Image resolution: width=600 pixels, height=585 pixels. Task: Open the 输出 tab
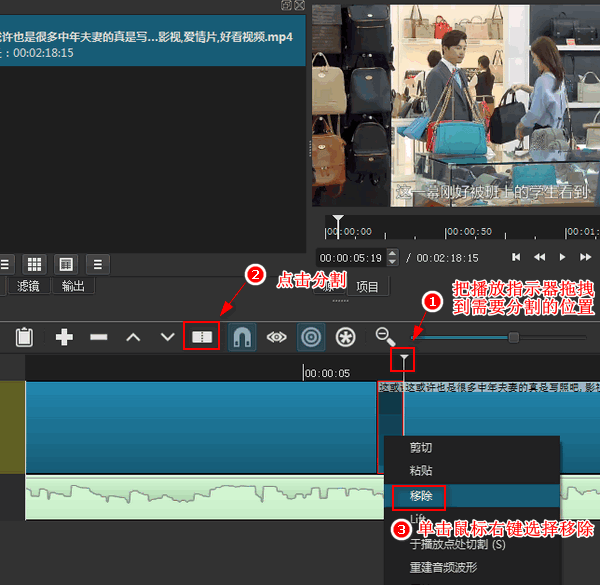(x=73, y=286)
